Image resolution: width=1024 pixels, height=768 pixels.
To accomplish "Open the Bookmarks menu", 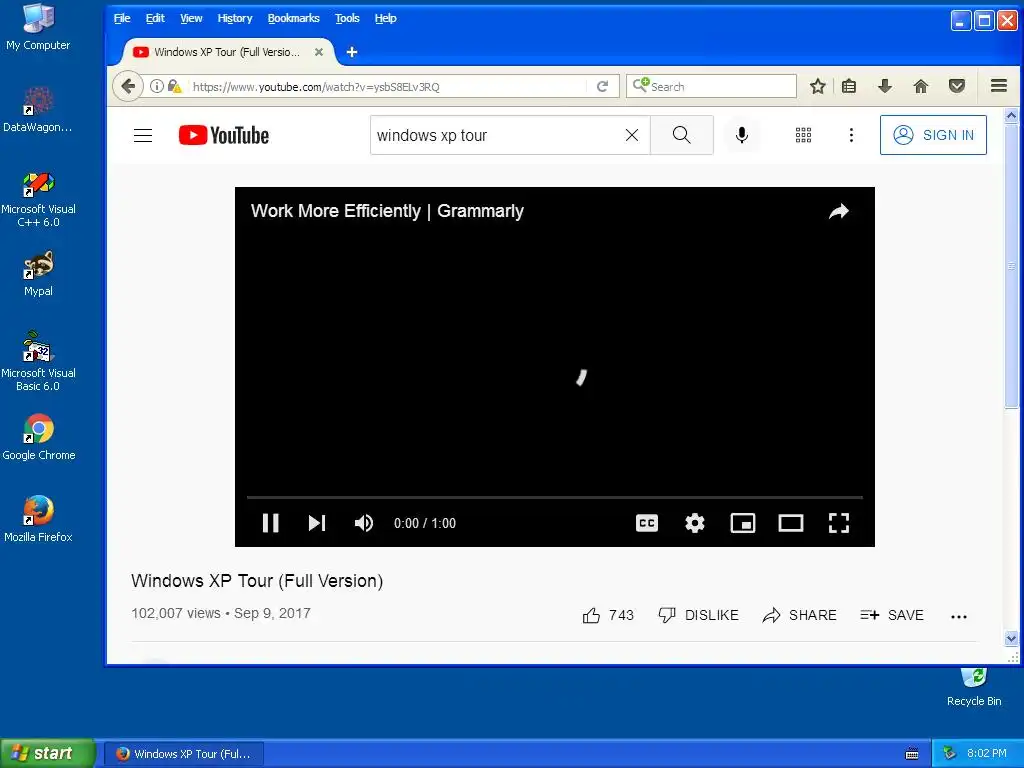I will pos(293,18).
